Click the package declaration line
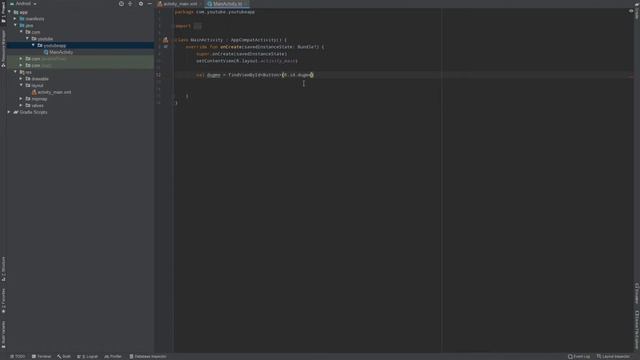The image size is (640, 360). 215,12
